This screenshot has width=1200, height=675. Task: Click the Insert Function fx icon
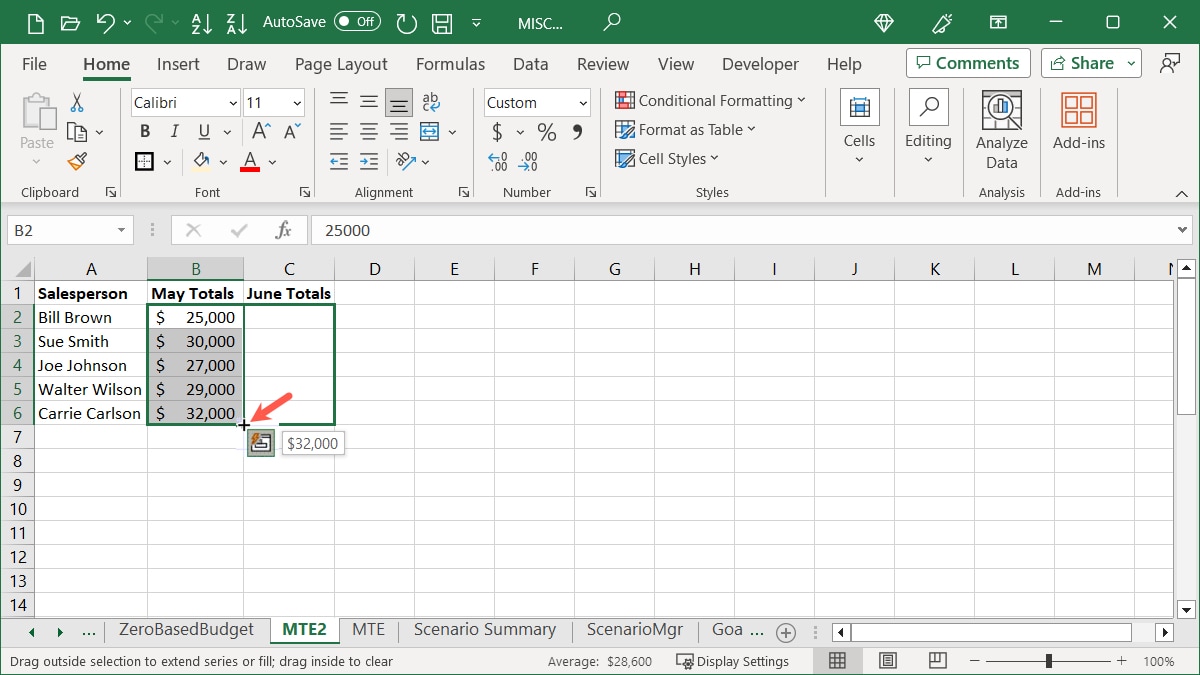[x=284, y=230]
